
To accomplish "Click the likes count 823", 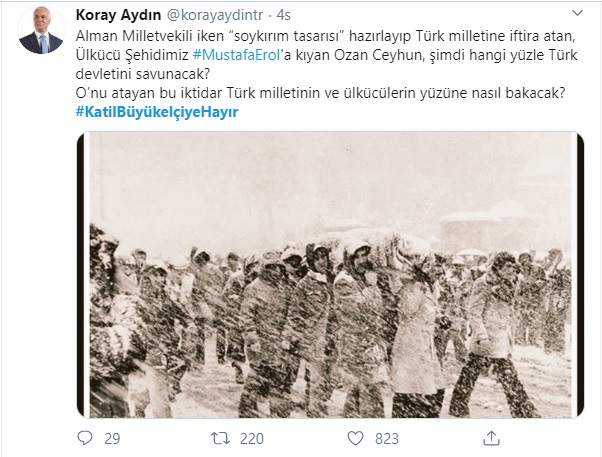I will click(387, 439).
